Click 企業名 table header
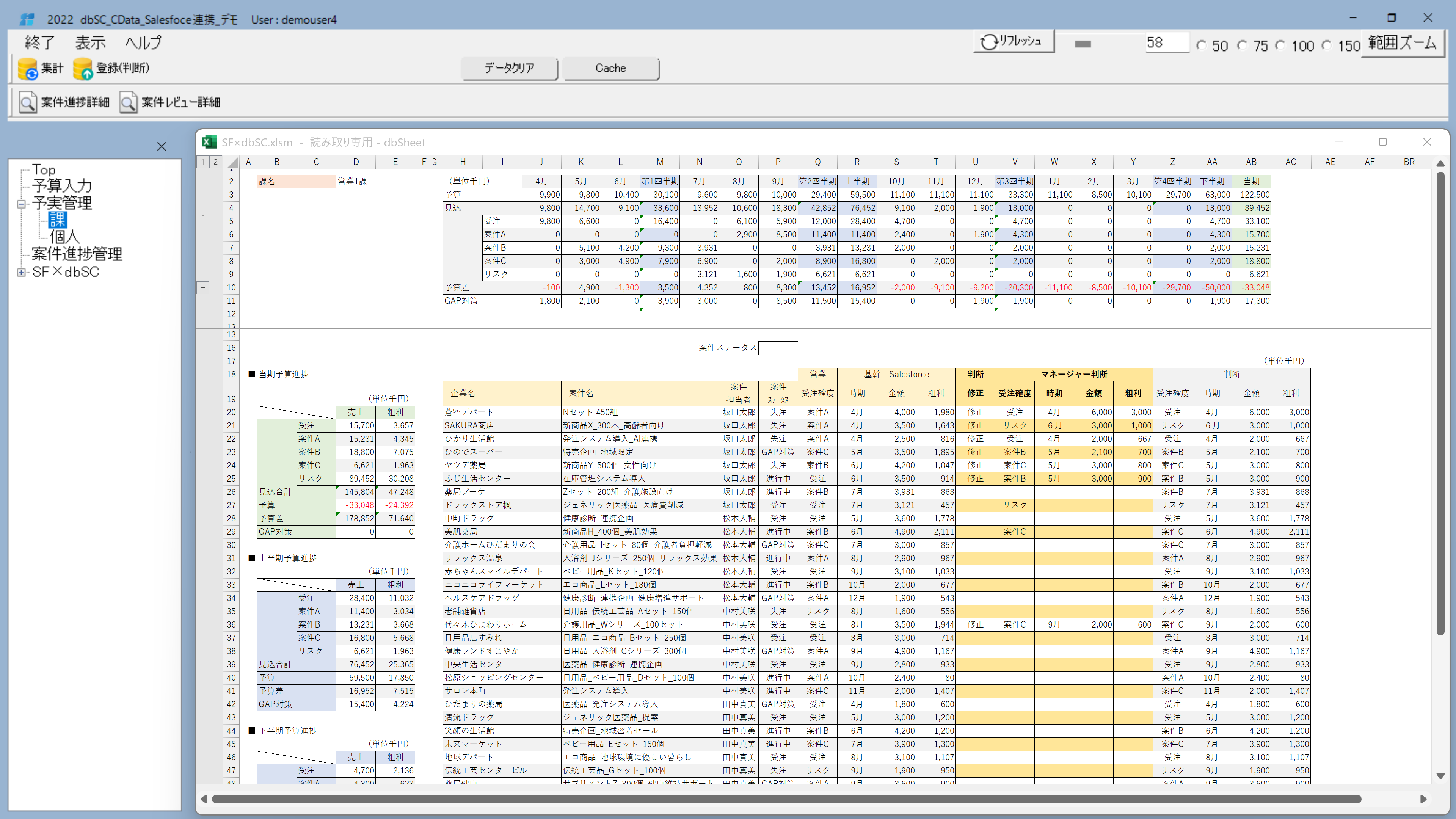Viewport: 1456px width, 819px height. click(502, 393)
